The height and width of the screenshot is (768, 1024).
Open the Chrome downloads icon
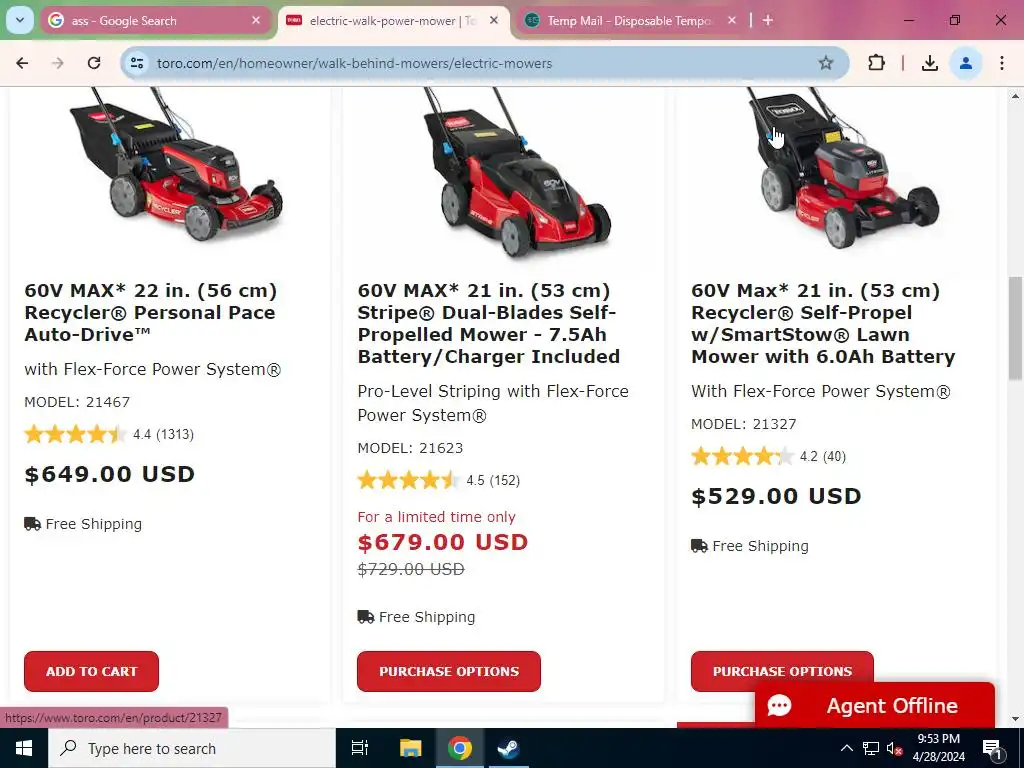(929, 63)
